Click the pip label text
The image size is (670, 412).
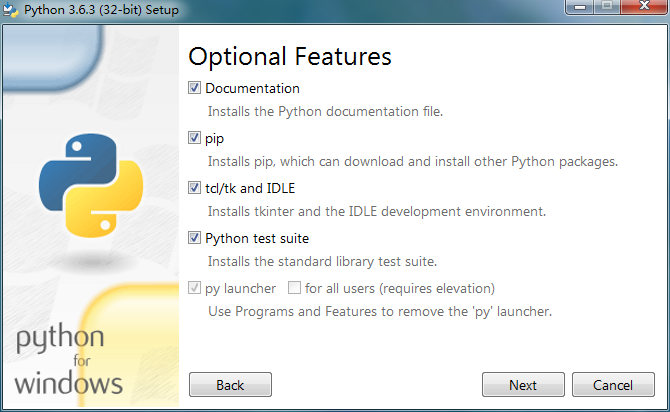click(x=215, y=139)
